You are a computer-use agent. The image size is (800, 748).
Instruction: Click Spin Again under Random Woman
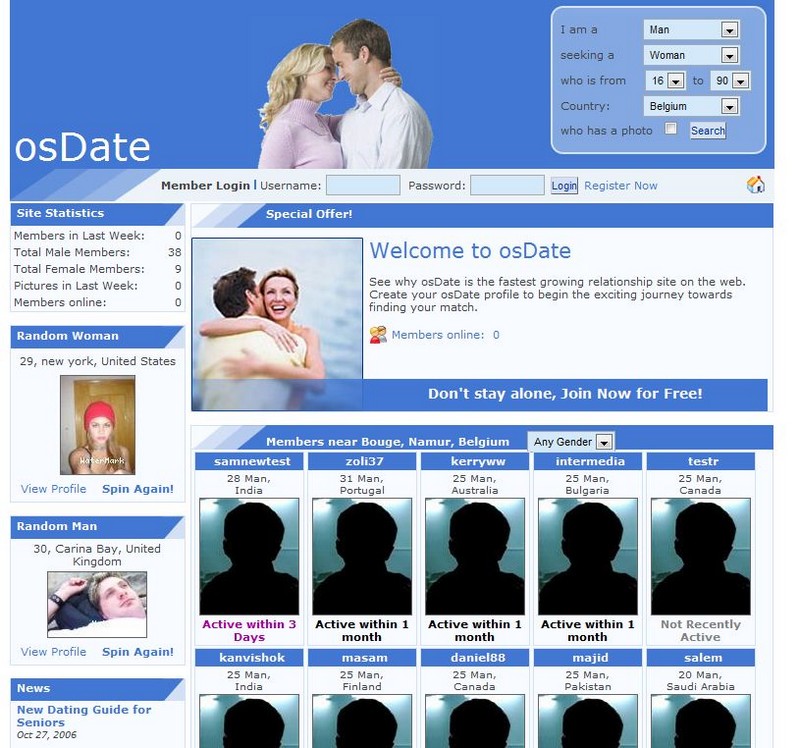coord(138,489)
